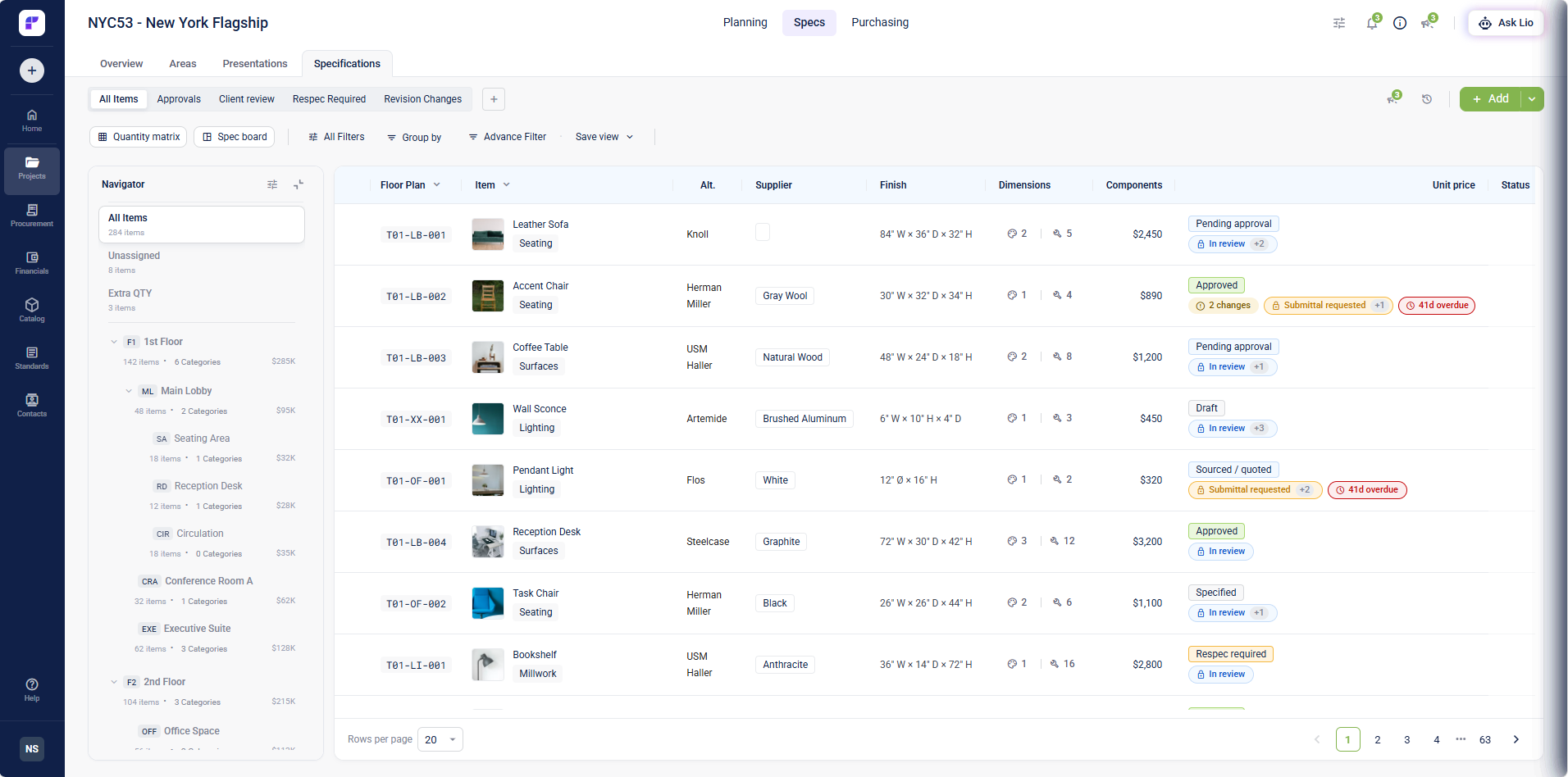Select All Items in Navigator
The image size is (1568, 777).
click(202, 225)
